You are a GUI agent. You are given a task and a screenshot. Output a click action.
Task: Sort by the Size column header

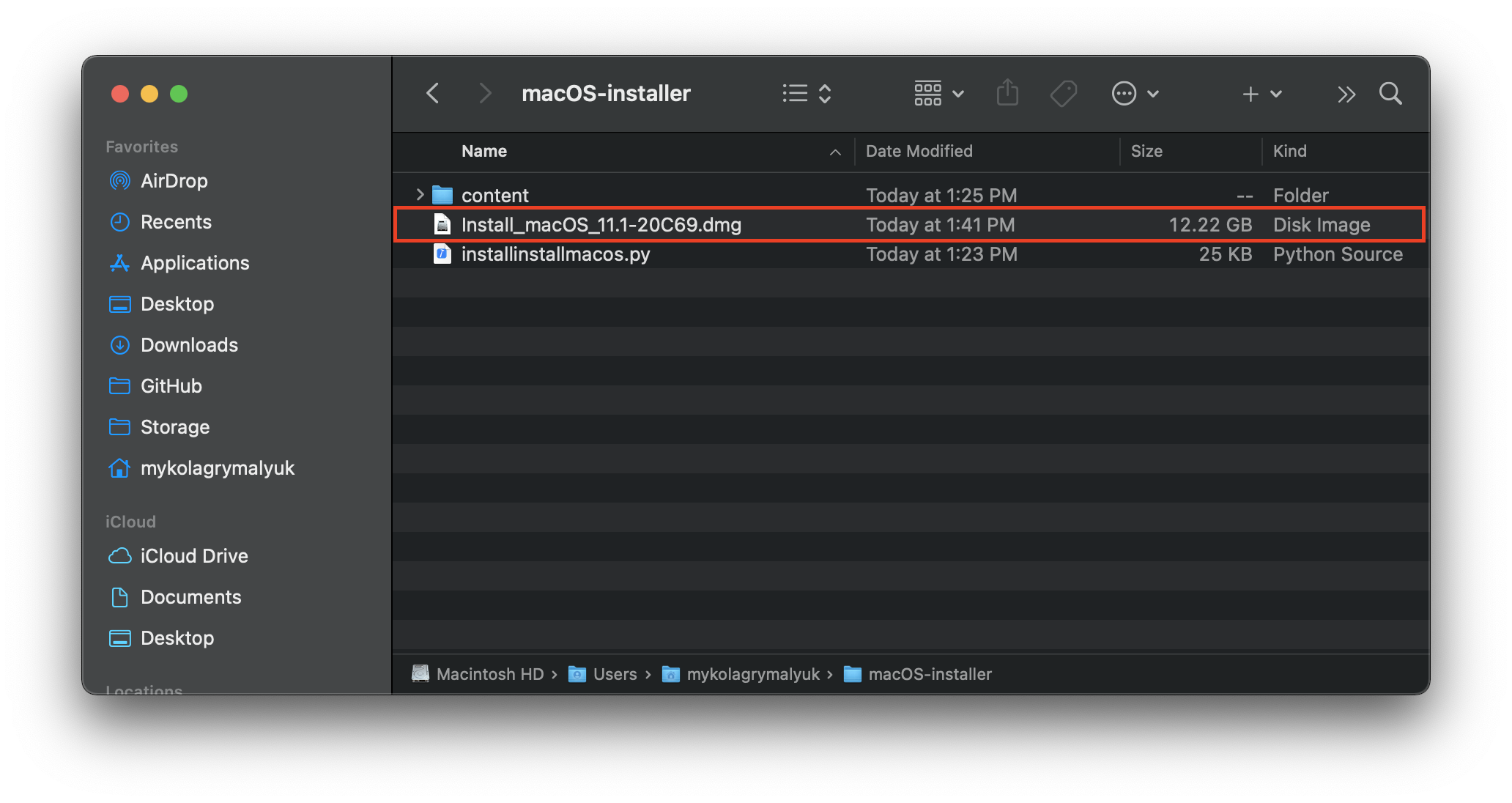click(x=1146, y=151)
